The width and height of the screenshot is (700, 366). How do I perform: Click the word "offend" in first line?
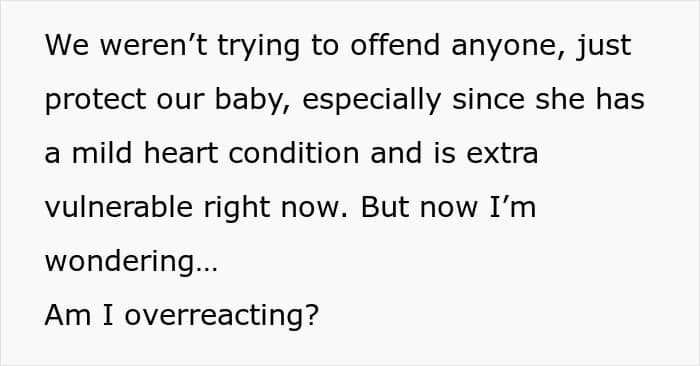tap(395, 45)
